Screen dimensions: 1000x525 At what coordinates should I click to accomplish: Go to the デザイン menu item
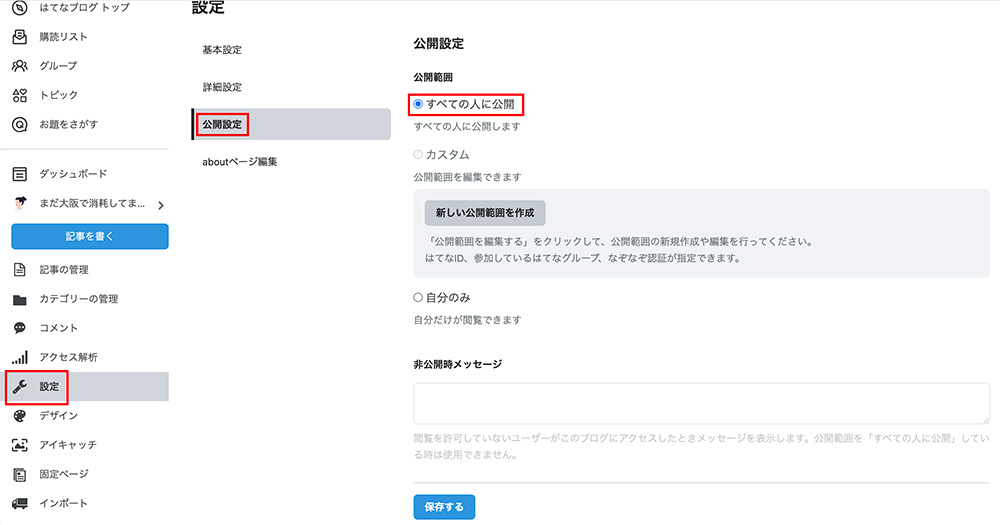[x=59, y=415]
